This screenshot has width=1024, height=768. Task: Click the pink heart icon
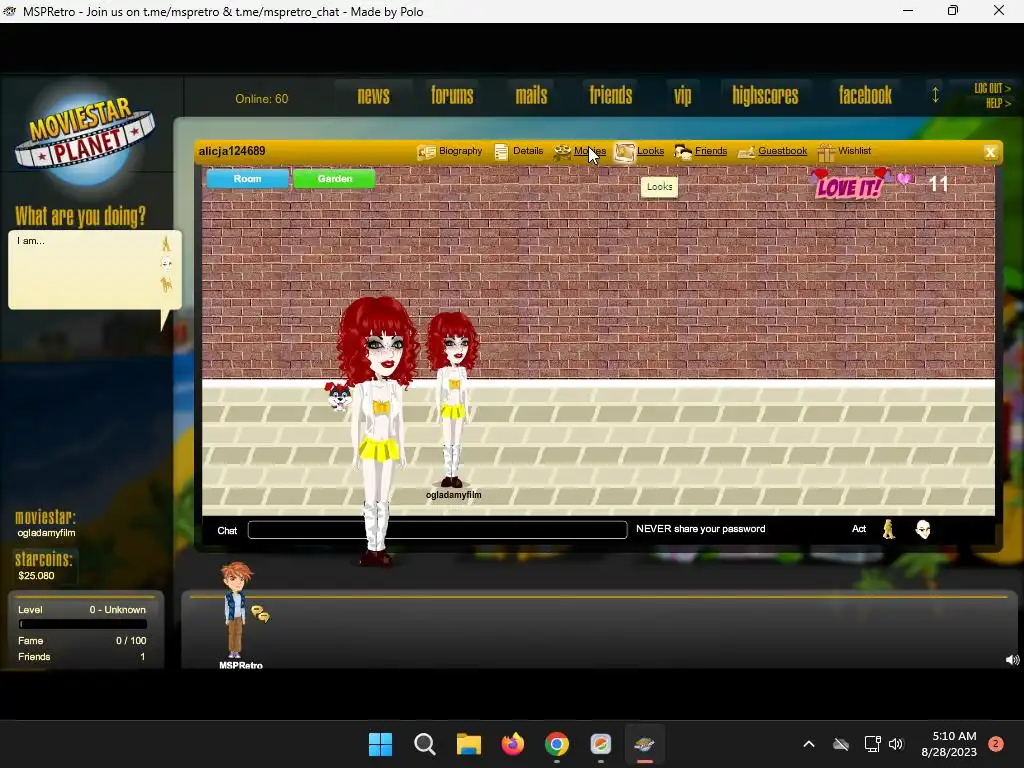click(x=904, y=179)
